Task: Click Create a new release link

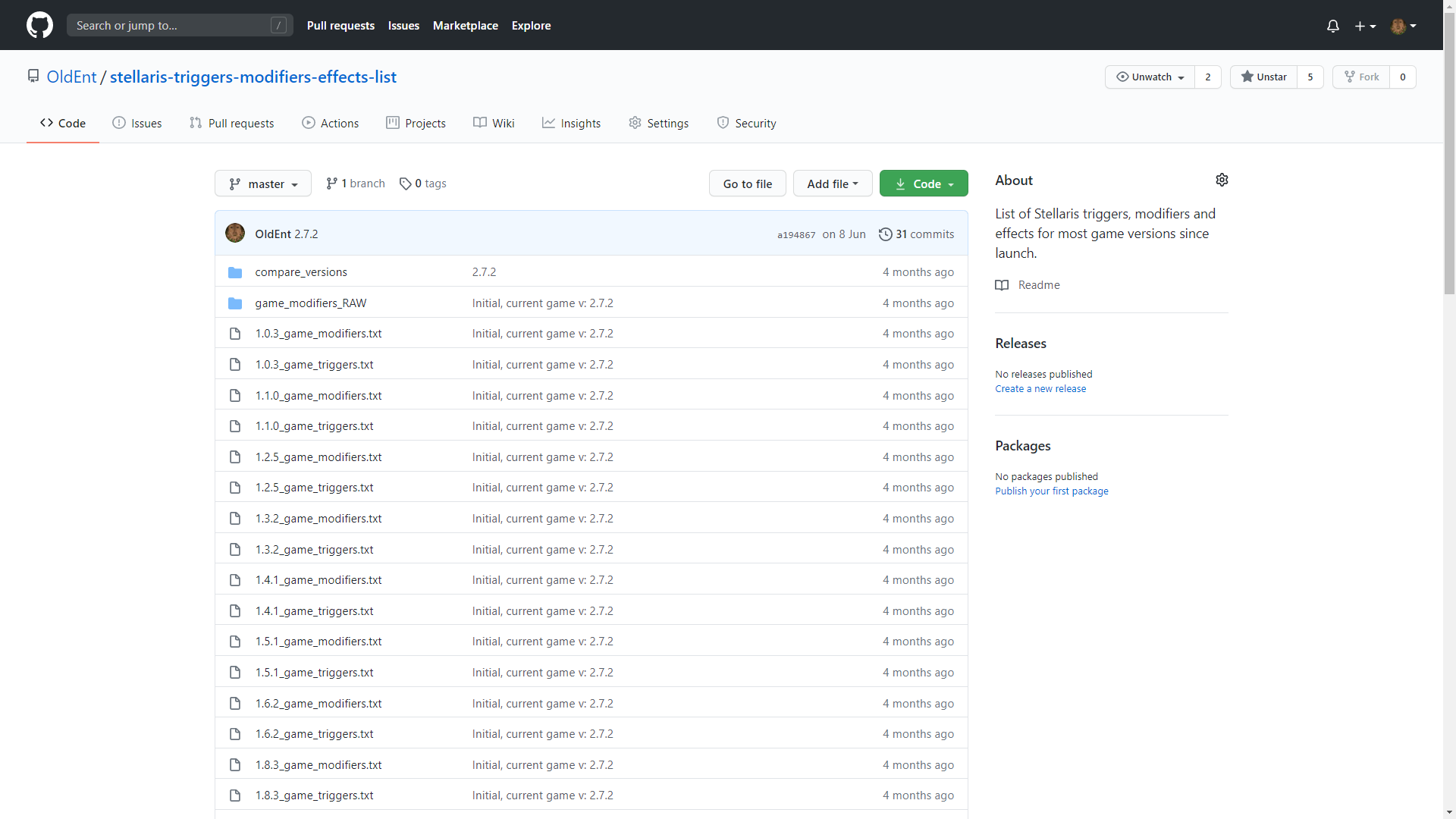Action: pos(1040,389)
